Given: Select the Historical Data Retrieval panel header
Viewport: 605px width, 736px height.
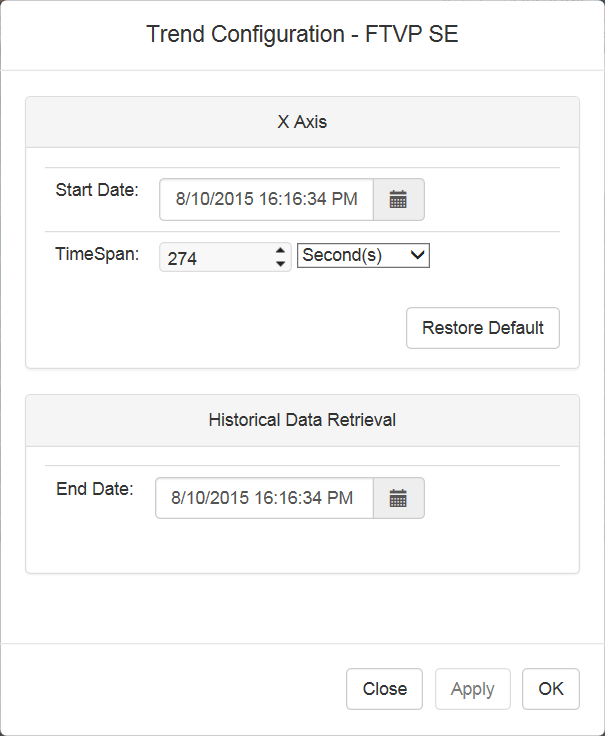Looking at the screenshot, I should [x=302, y=420].
